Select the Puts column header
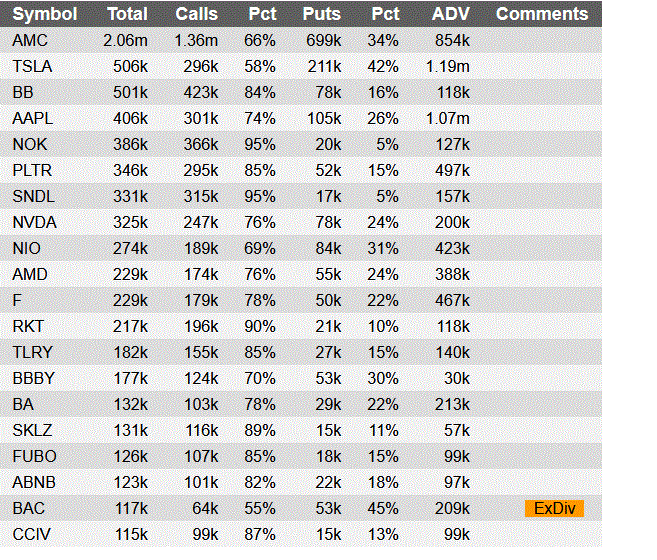Screen dimensions: 657x560 pos(322,14)
